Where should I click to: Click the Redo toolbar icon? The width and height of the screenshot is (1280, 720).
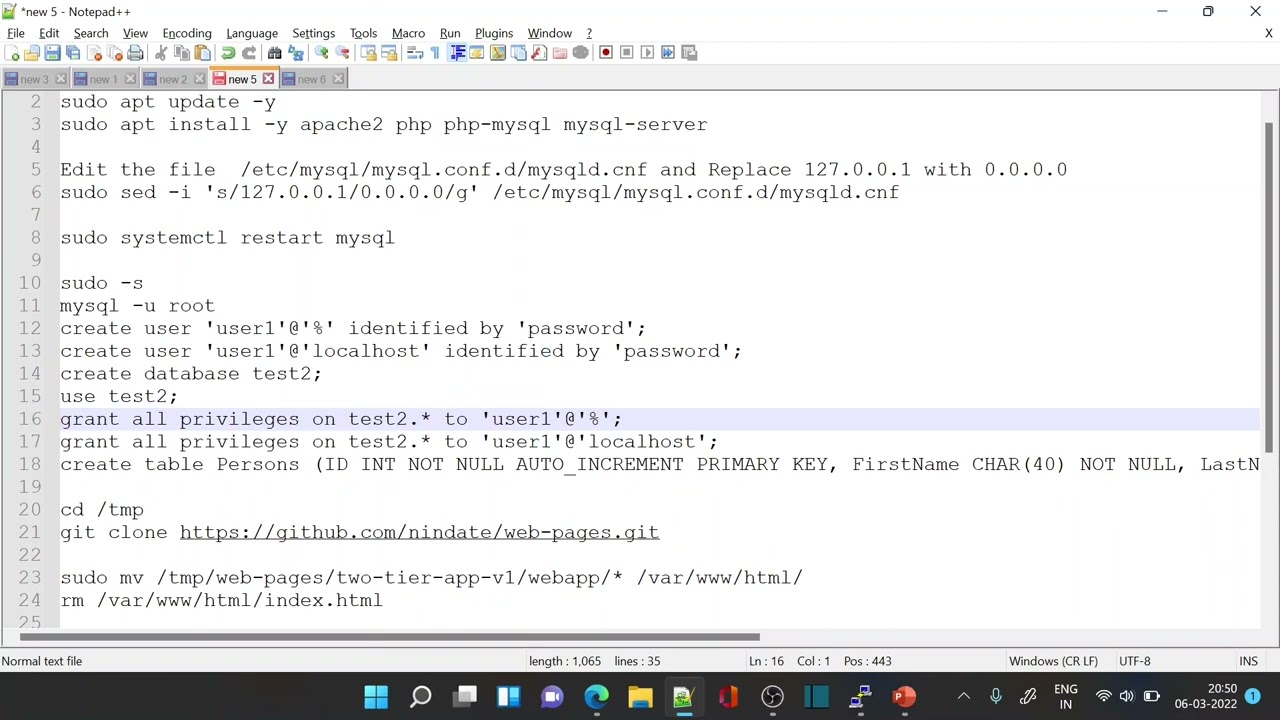tap(249, 53)
